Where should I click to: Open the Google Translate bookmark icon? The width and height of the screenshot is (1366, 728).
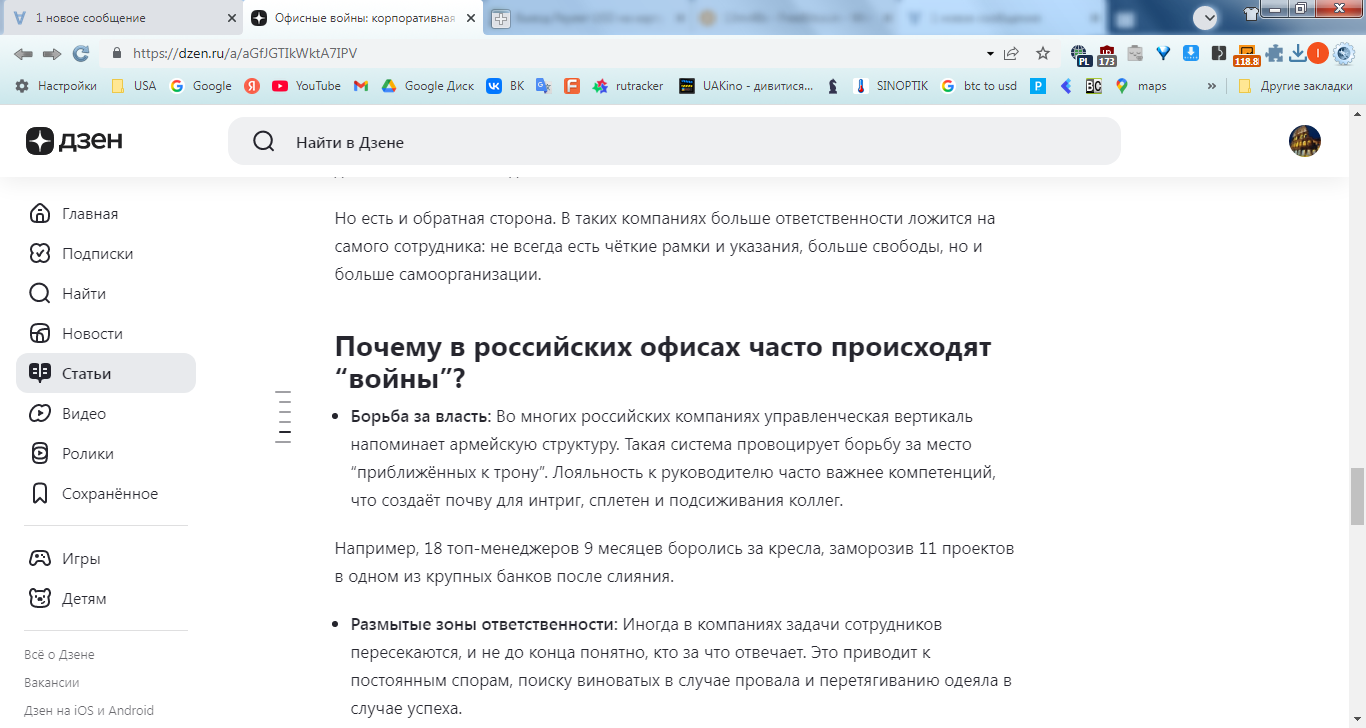coord(543,86)
